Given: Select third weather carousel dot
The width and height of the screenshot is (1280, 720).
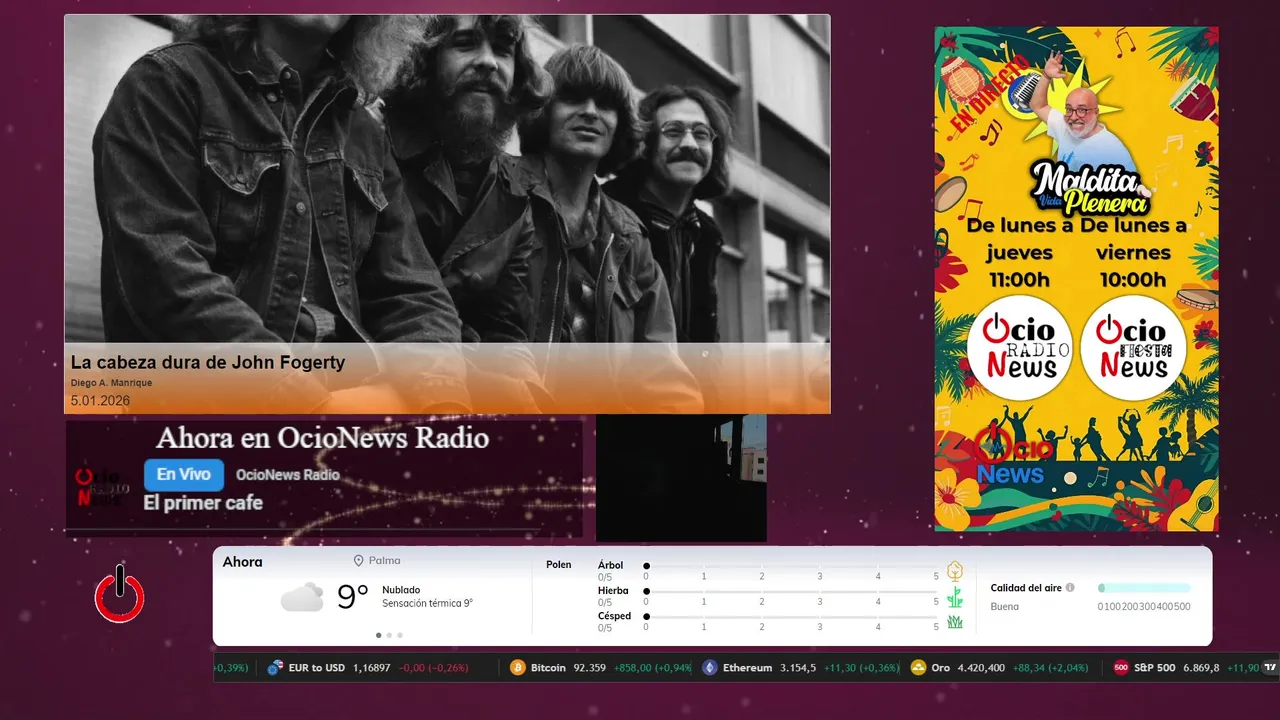Looking at the screenshot, I should 400,635.
